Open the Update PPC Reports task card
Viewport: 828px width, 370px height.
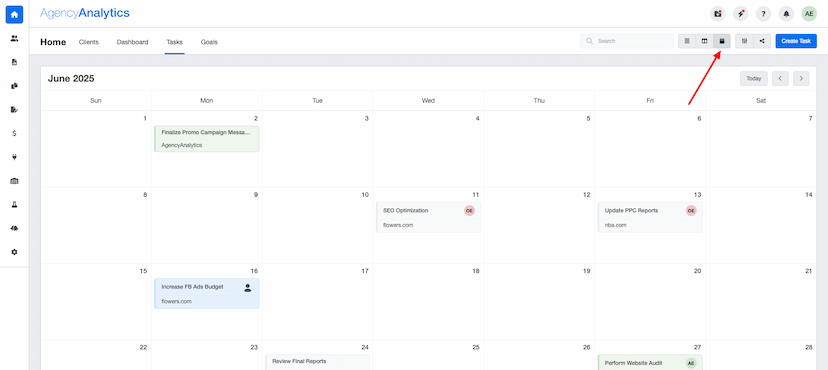click(x=650, y=217)
